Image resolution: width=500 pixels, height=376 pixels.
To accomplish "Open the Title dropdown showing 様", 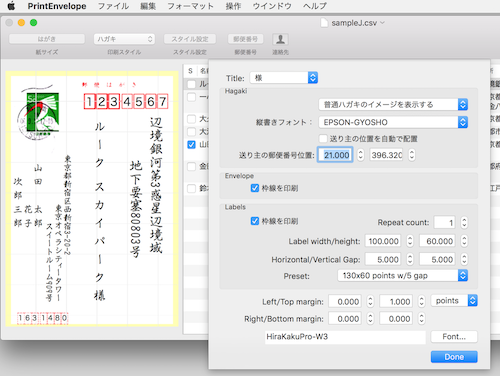I will click(x=284, y=78).
